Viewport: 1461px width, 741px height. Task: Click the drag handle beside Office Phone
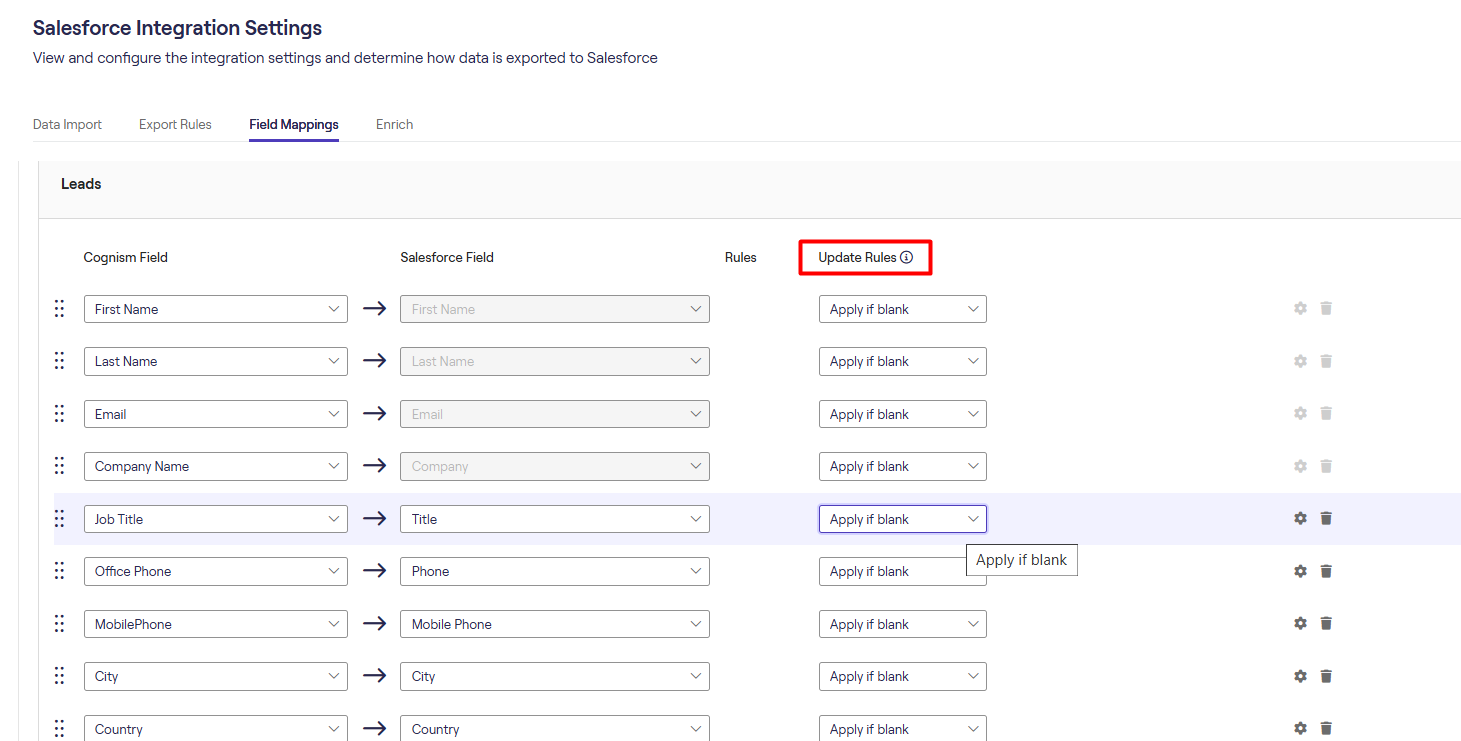tap(59, 571)
